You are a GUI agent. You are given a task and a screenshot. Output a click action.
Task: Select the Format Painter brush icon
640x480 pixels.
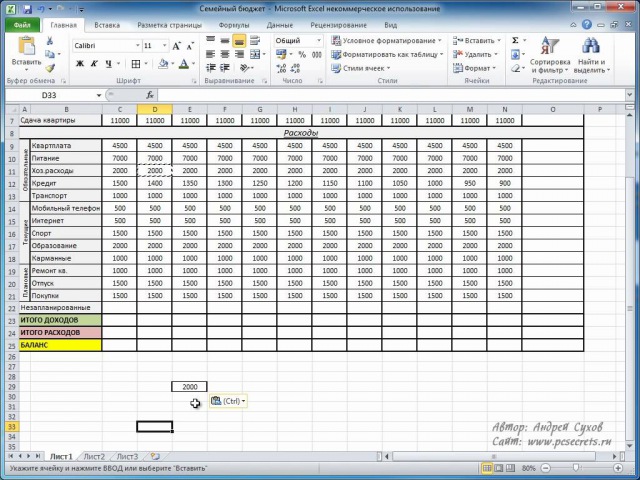pyautogui.click(x=50, y=68)
